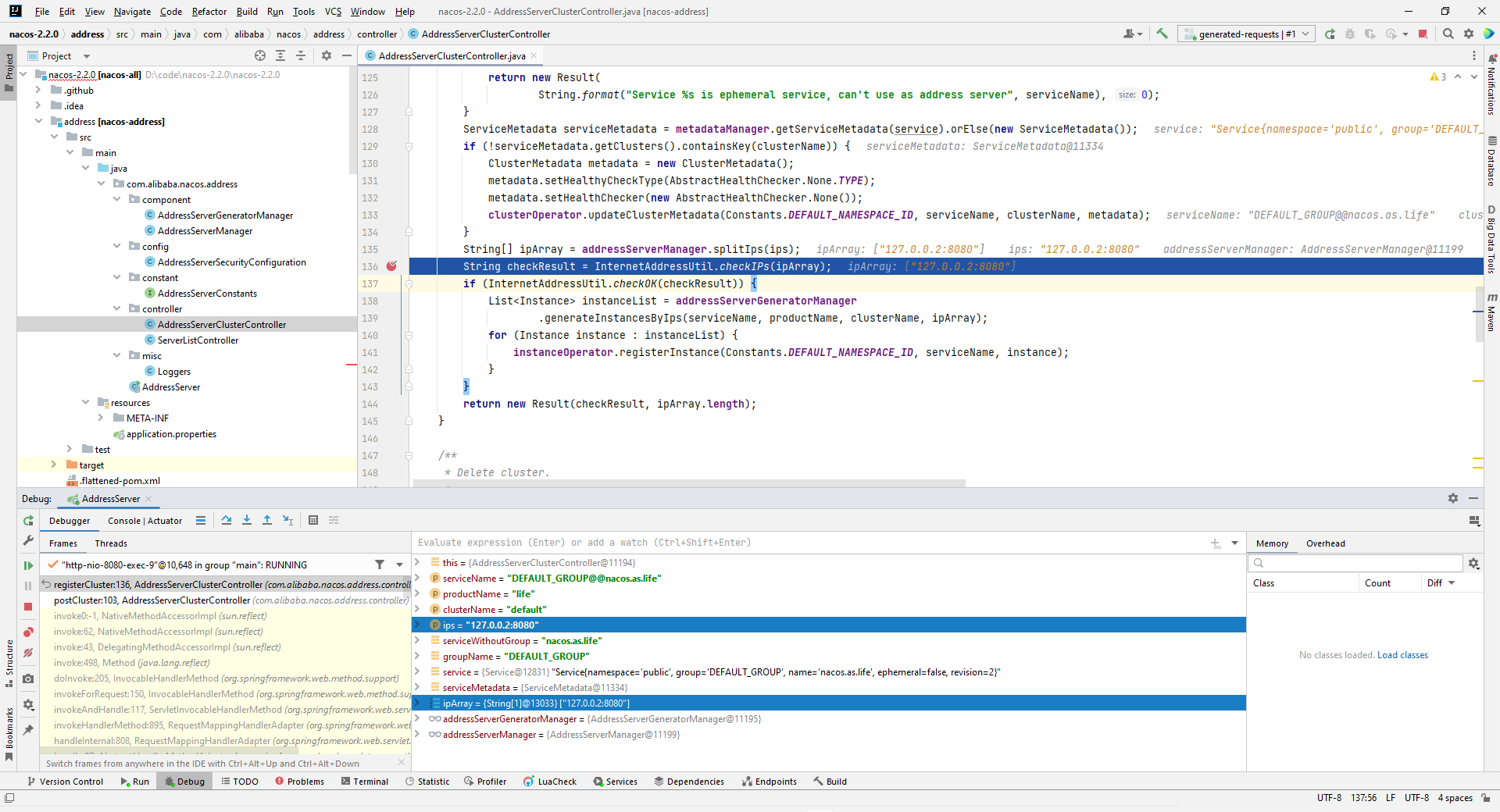
Task: Select postCluster:103 stack frame
Action: (225, 600)
